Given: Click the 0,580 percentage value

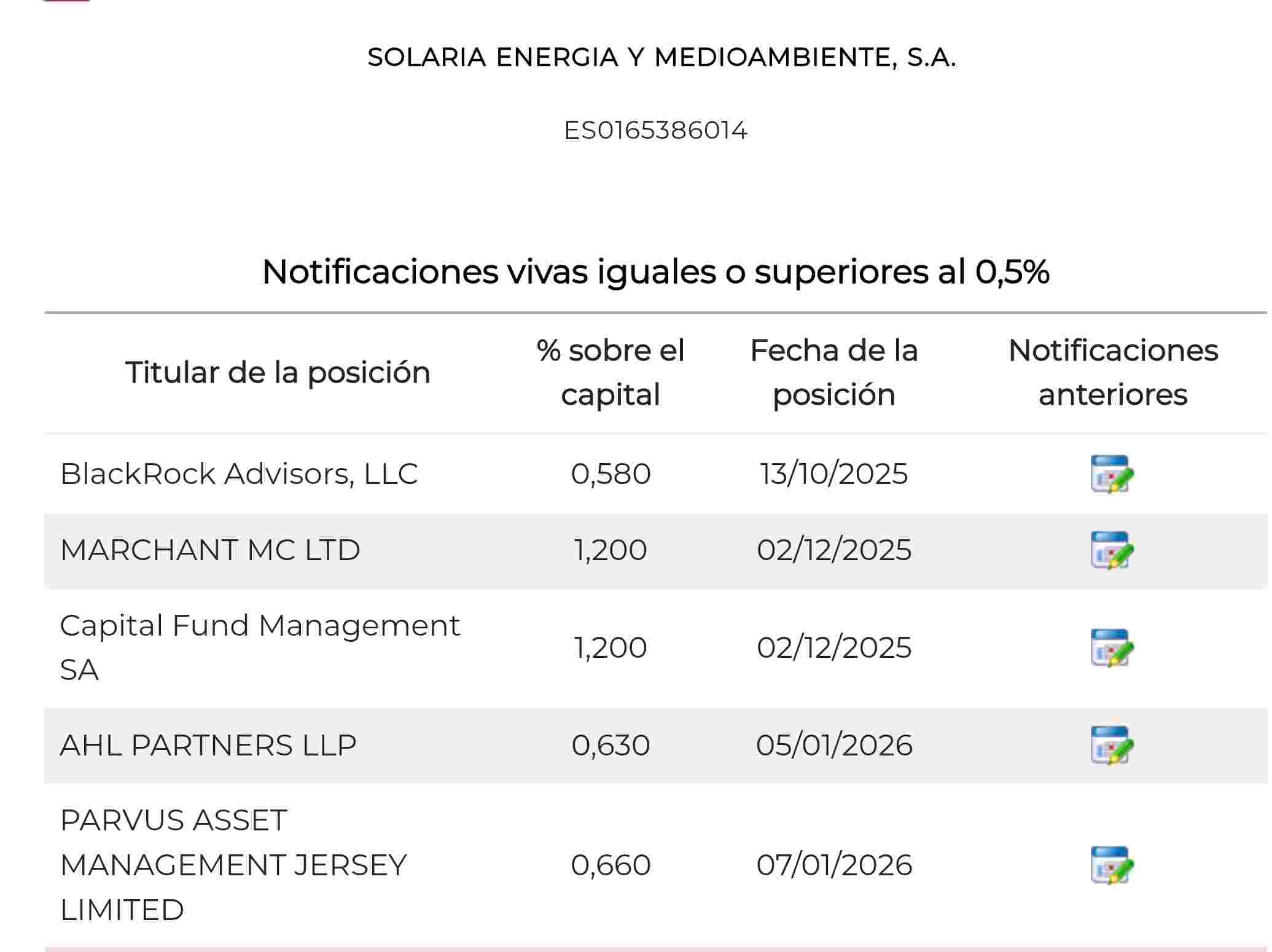Looking at the screenshot, I should tap(611, 474).
